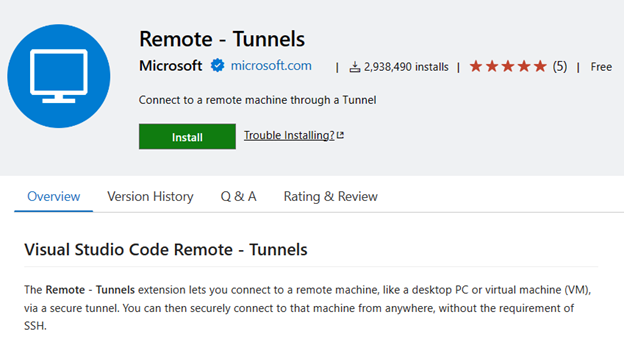Click the Visual Studio Code Remote - Tunnels heading
The height and width of the screenshot is (362, 624).
[166, 250]
